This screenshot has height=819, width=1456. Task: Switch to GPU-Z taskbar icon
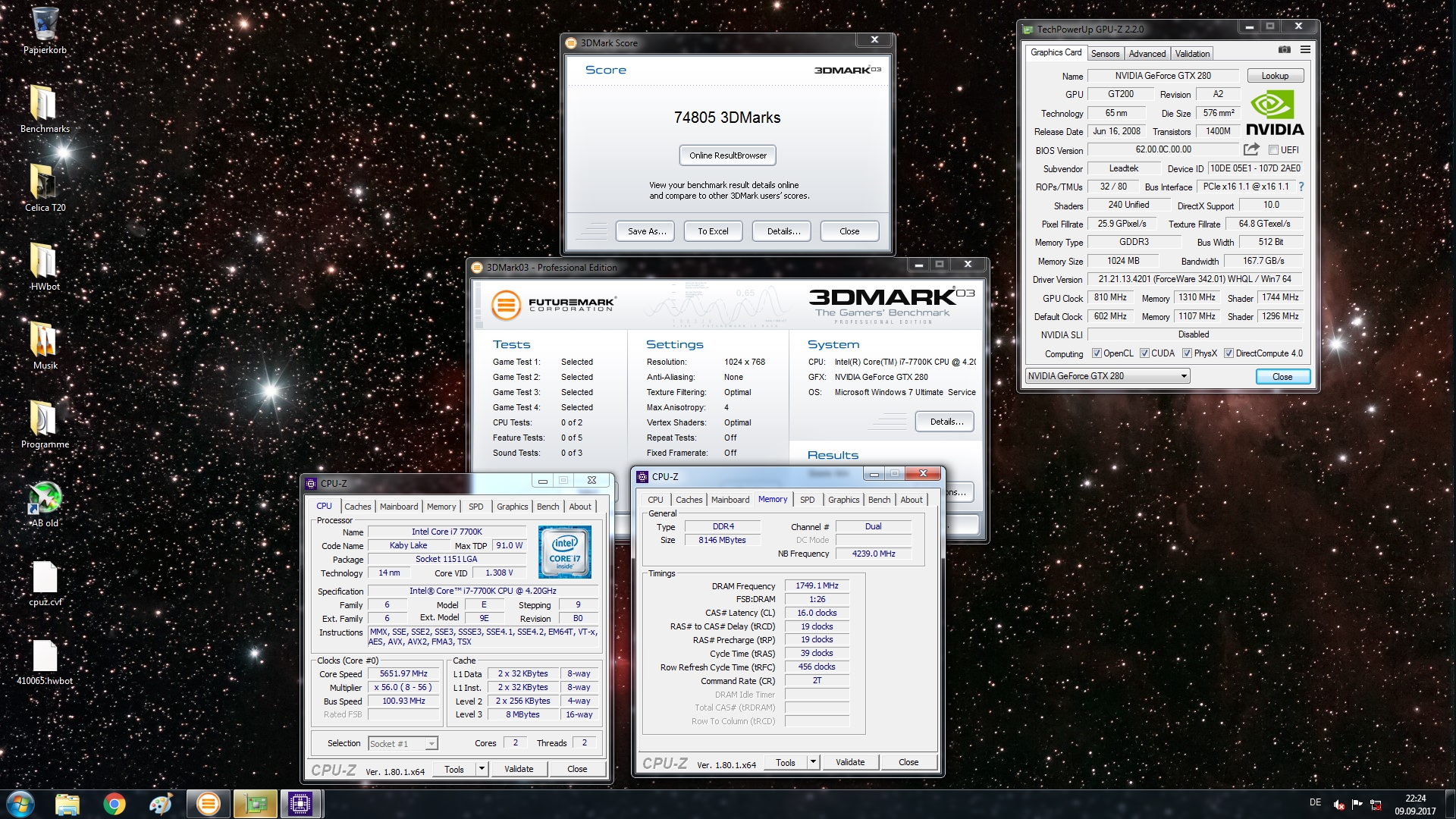coord(255,804)
